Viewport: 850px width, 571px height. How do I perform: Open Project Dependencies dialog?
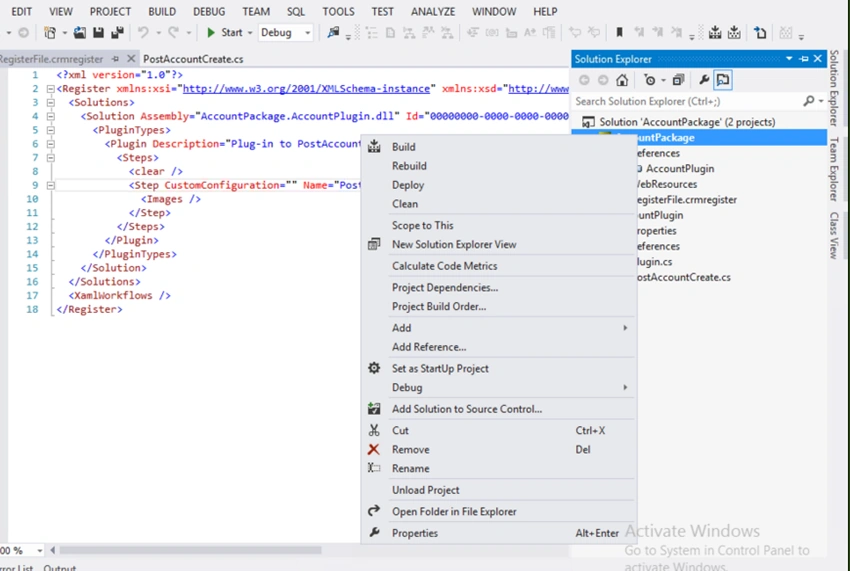[445, 288]
